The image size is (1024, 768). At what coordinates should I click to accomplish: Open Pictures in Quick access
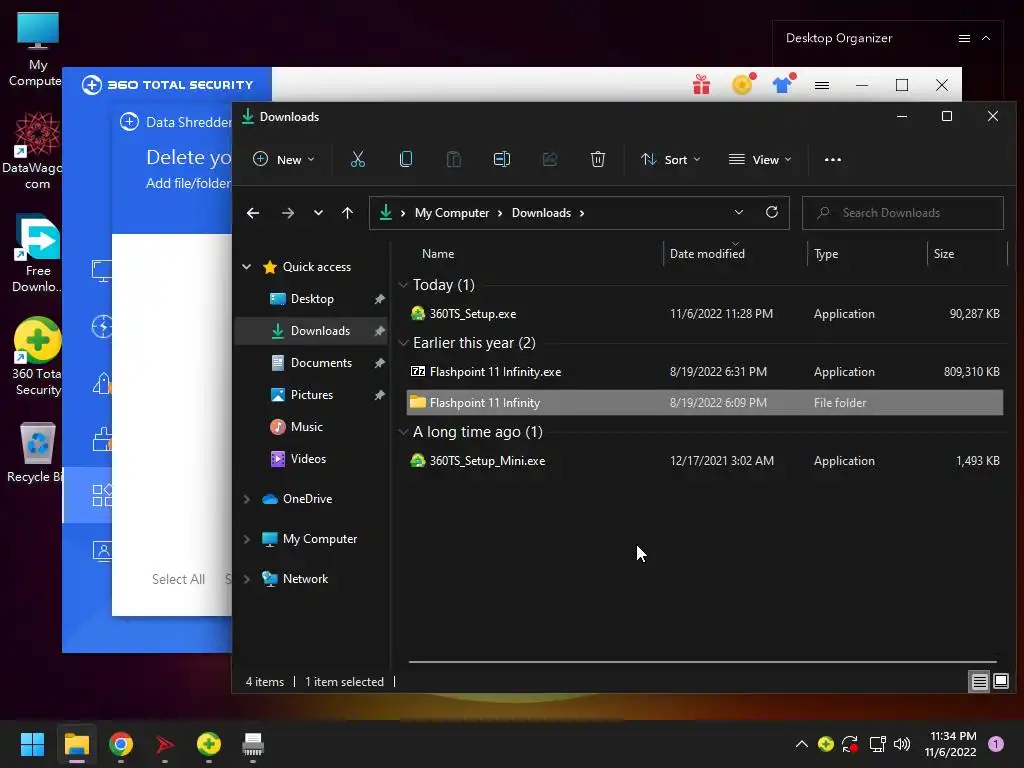pos(312,394)
